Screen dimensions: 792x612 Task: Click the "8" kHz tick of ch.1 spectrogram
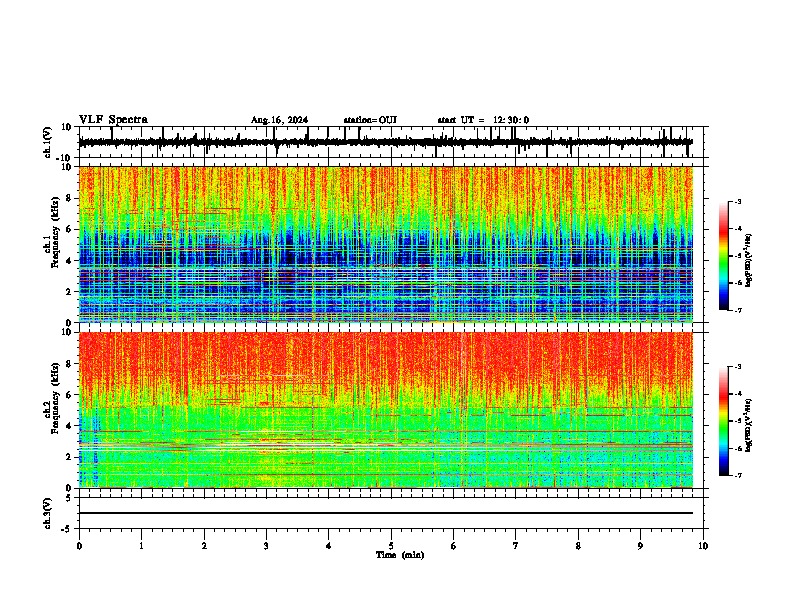[69, 198]
